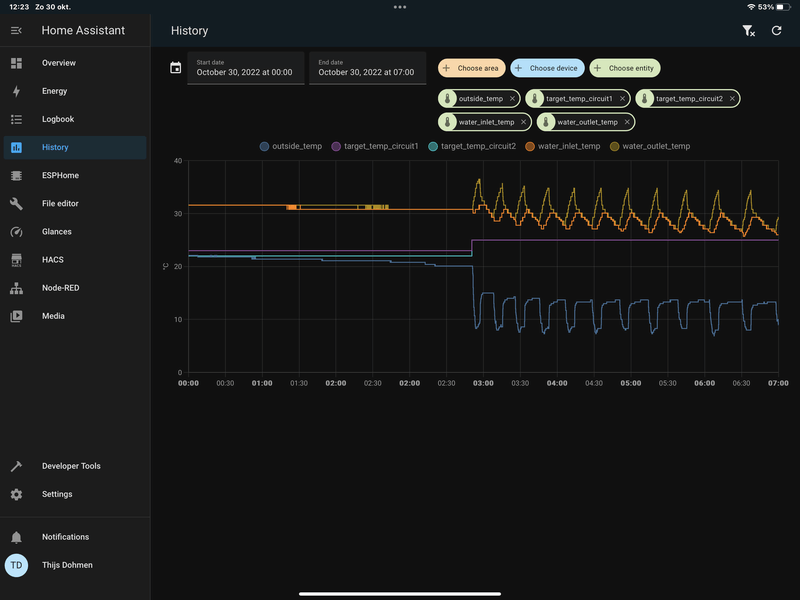Remove target_temp_circuit2 entity chip
This screenshot has width=800, height=600.
pyautogui.click(x=732, y=98)
